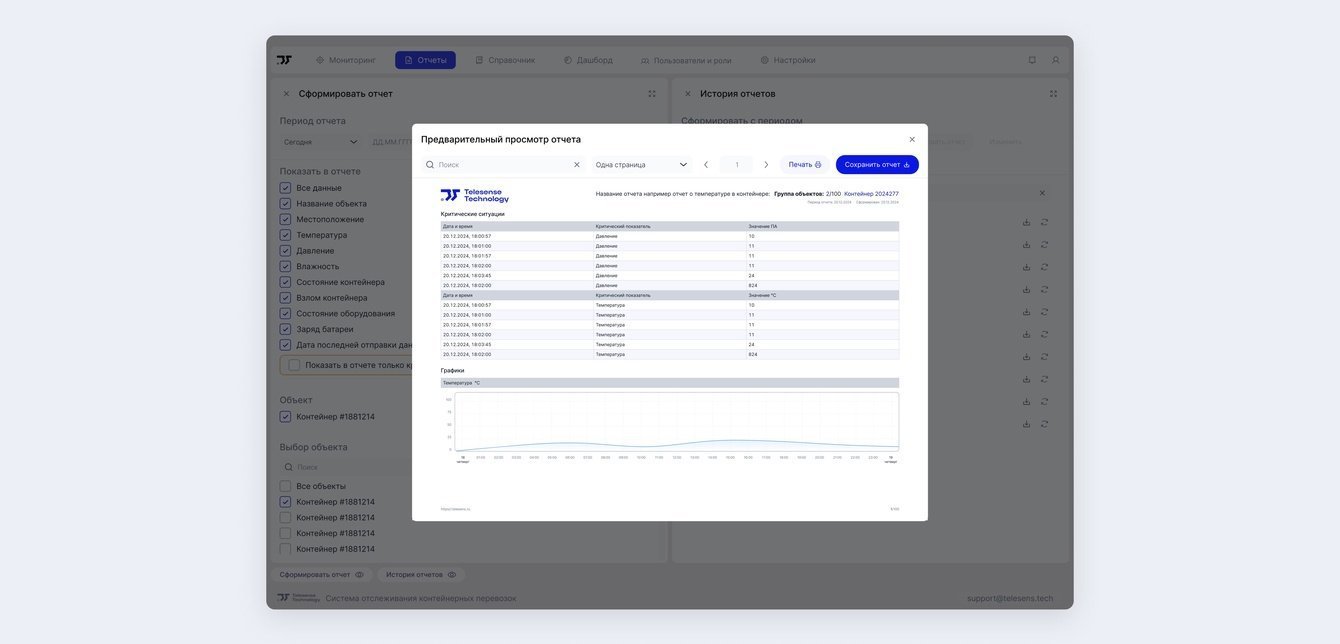Click the page number field in preview
Image resolution: width=1340 pixels, height=644 pixels.
[x=737, y=164]
